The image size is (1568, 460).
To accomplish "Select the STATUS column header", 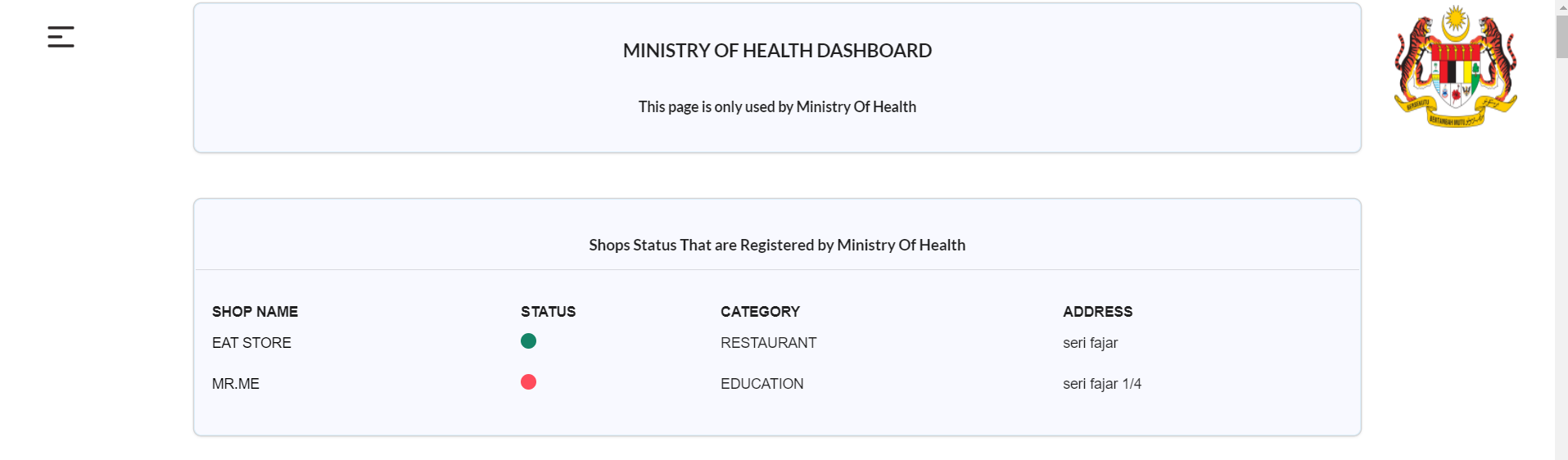I will 548,312.
